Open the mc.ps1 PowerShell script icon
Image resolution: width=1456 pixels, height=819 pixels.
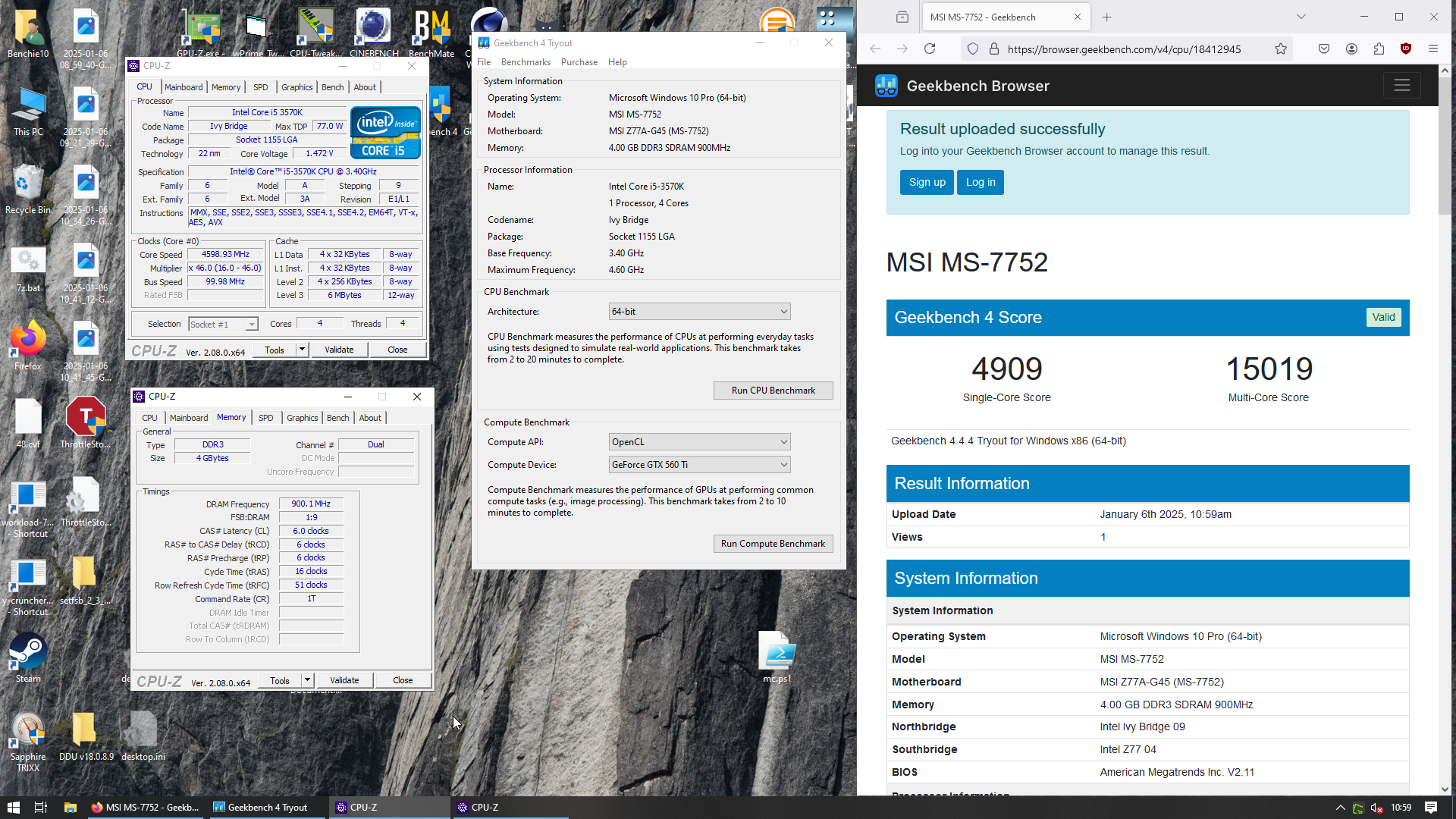click(777, 657)
